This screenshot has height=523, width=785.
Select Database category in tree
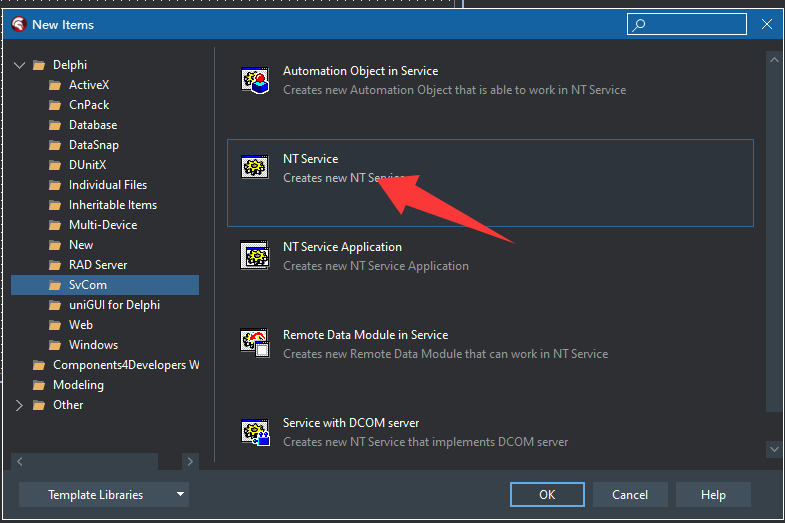click(93, 125)
